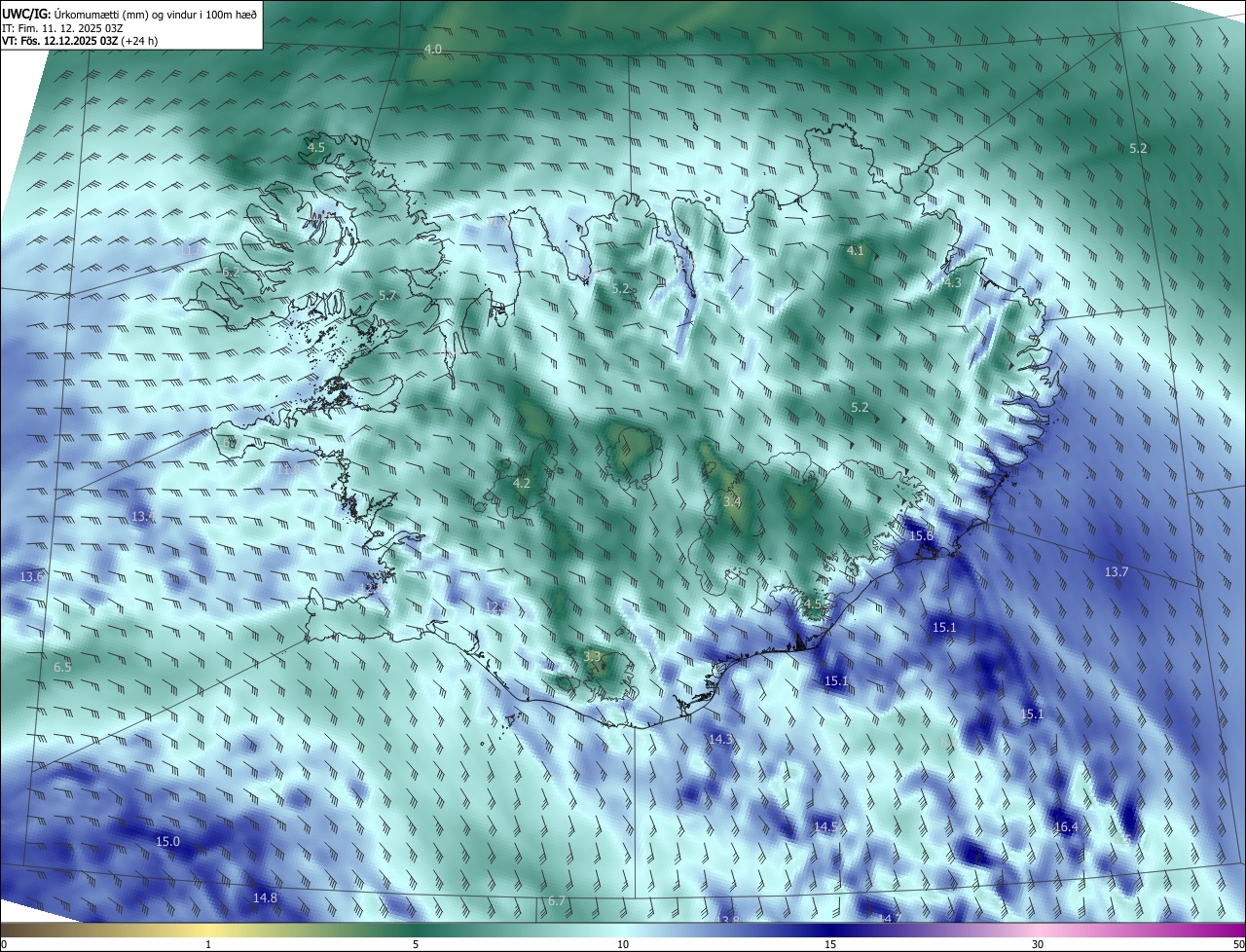Click the 13.4 value label
This screenshot has width=1246, height=952.
tap(142, 515)
